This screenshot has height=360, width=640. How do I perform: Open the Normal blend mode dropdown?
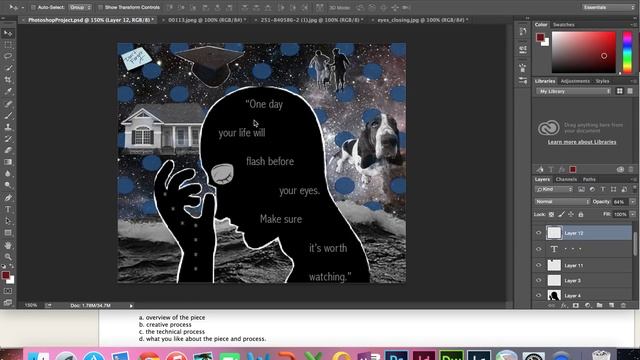click(x=562, y=202)
